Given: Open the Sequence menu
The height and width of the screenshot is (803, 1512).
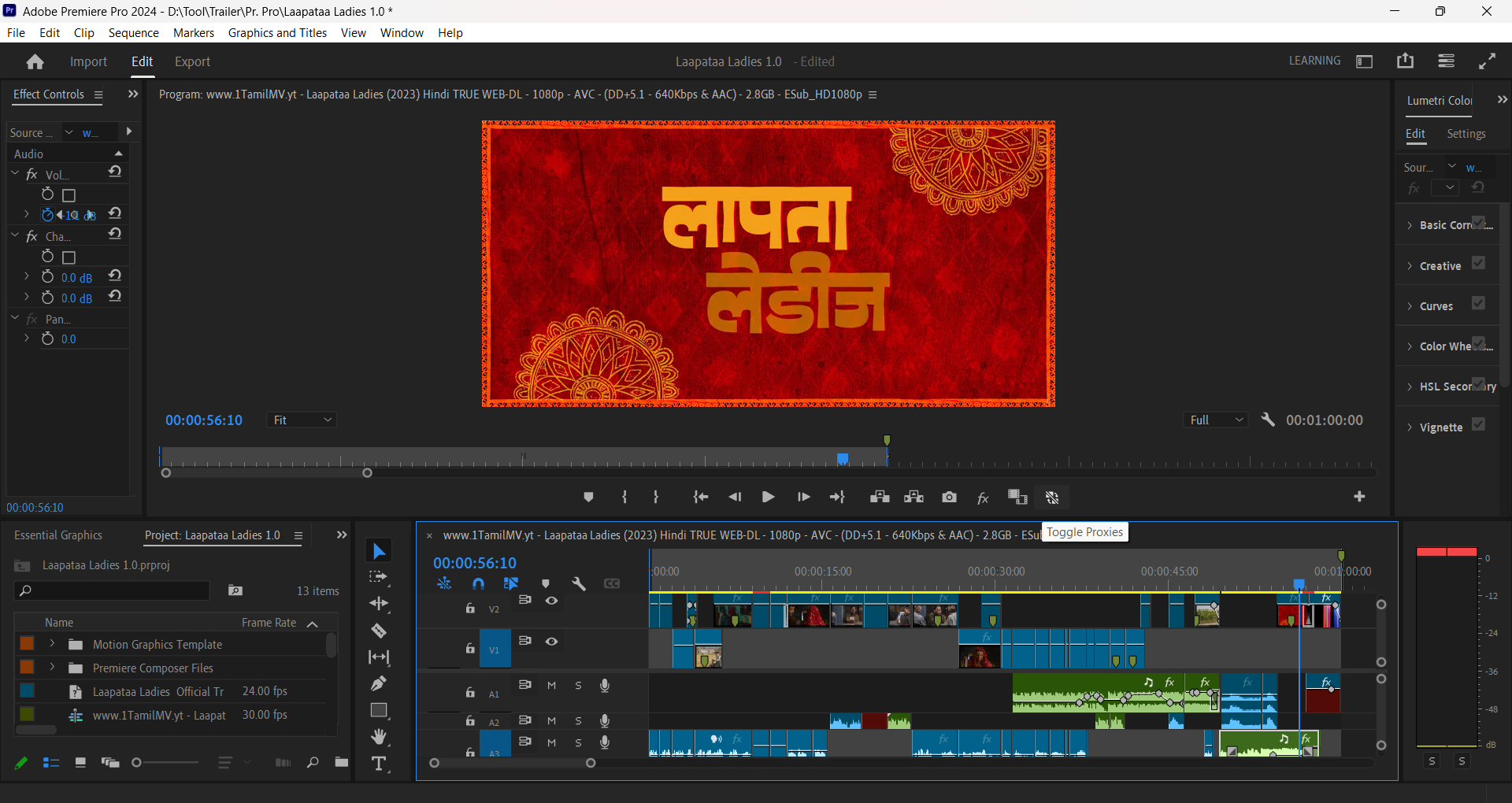Looking at the screenshot, I should tap(133, 33).
